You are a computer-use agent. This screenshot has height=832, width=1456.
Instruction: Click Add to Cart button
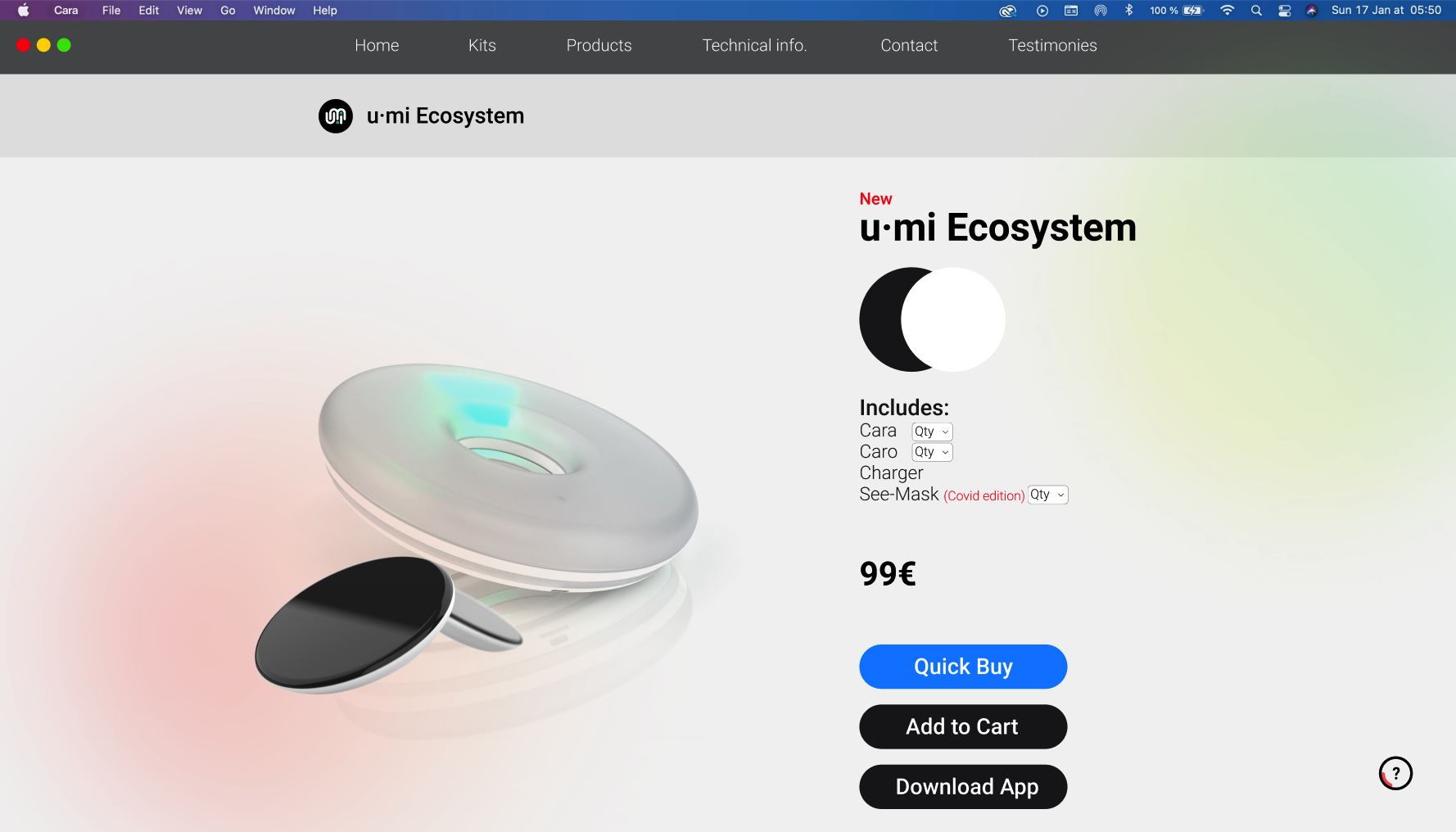pos(963,727)
